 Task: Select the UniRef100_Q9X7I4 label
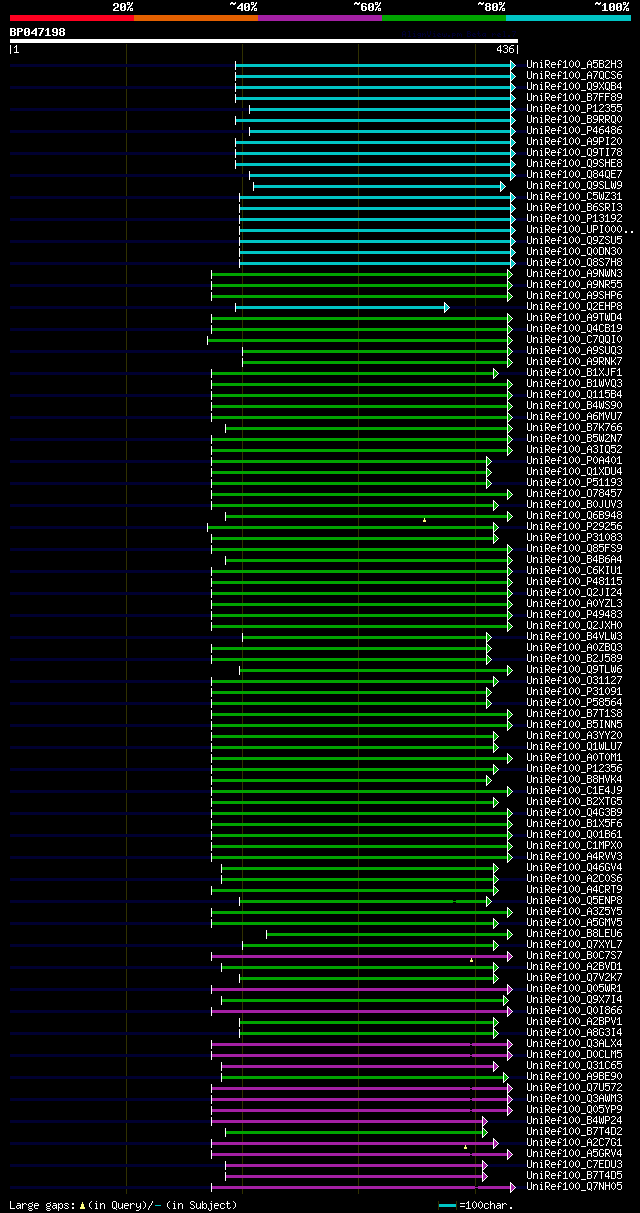tap(574, 999)
